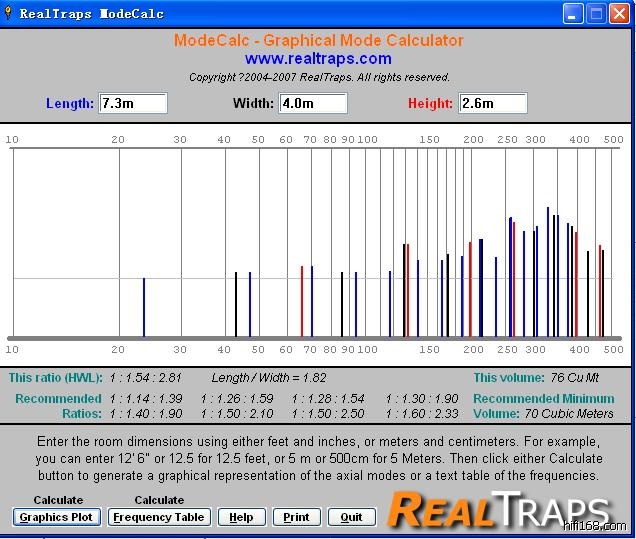Screen dimensions: 636x539
Task: Calculate the Frequency Table
Action: (158, 517)
